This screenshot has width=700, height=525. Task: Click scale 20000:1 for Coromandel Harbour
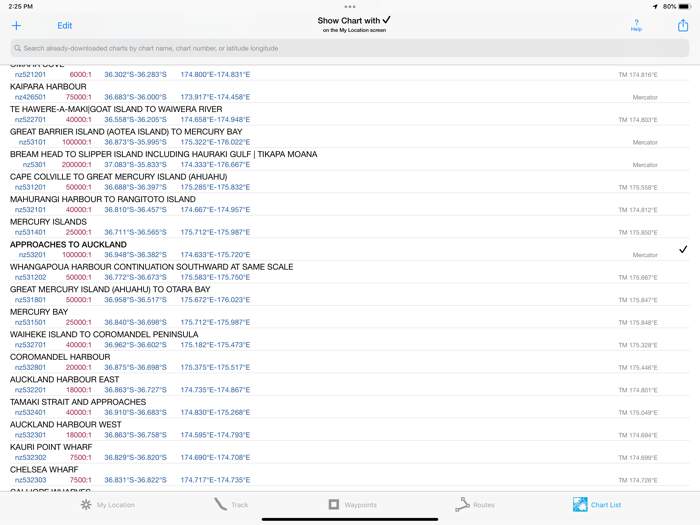pyautogui.click(x=79, y=367)
